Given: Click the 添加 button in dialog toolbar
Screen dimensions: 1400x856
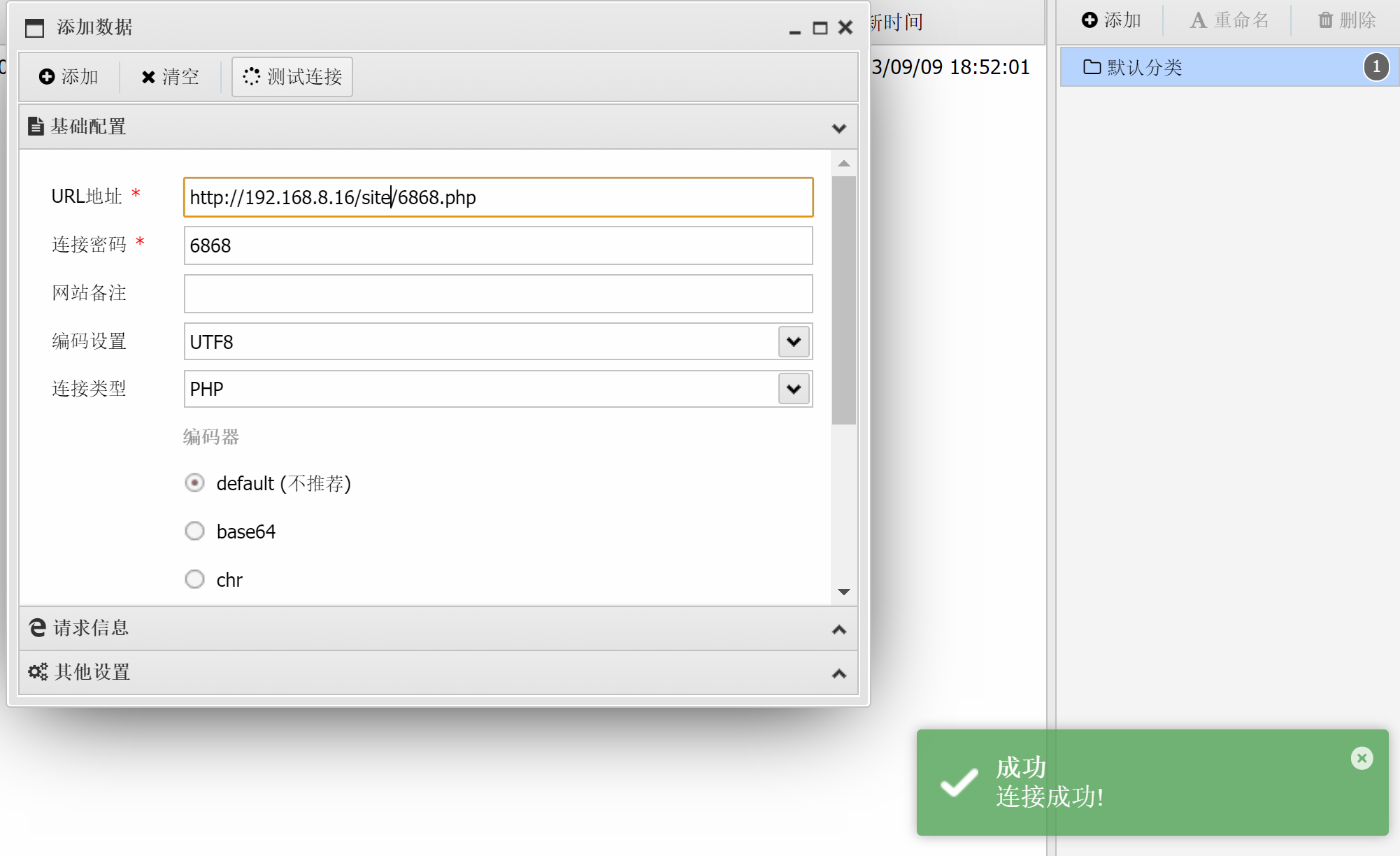Looking at the screenshot, I should point(69,77).
